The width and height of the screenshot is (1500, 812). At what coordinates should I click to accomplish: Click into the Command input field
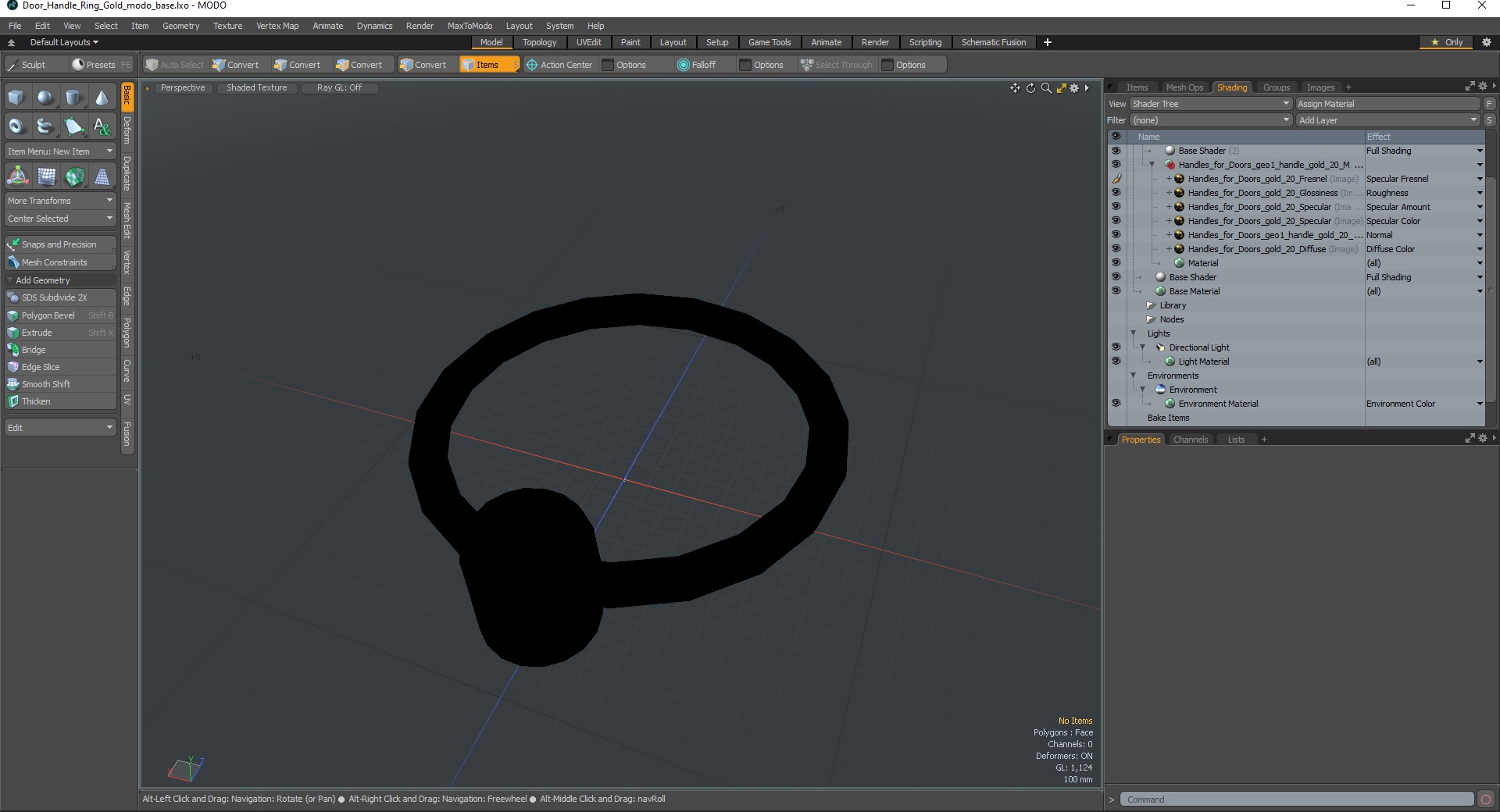point(1297,800)
